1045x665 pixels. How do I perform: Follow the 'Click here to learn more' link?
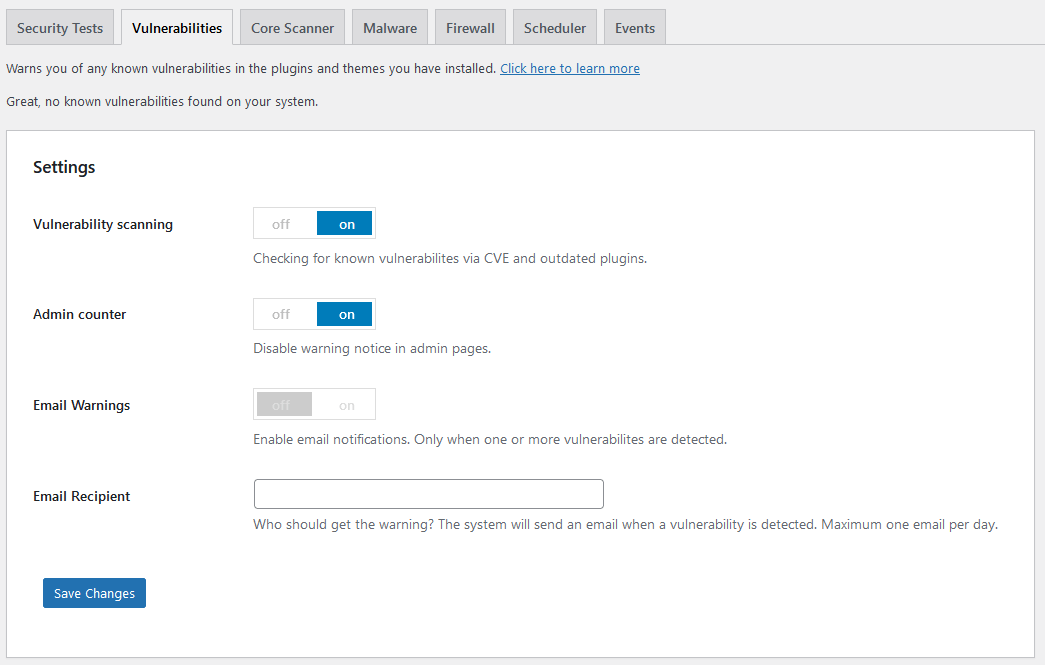click(570, 69)
